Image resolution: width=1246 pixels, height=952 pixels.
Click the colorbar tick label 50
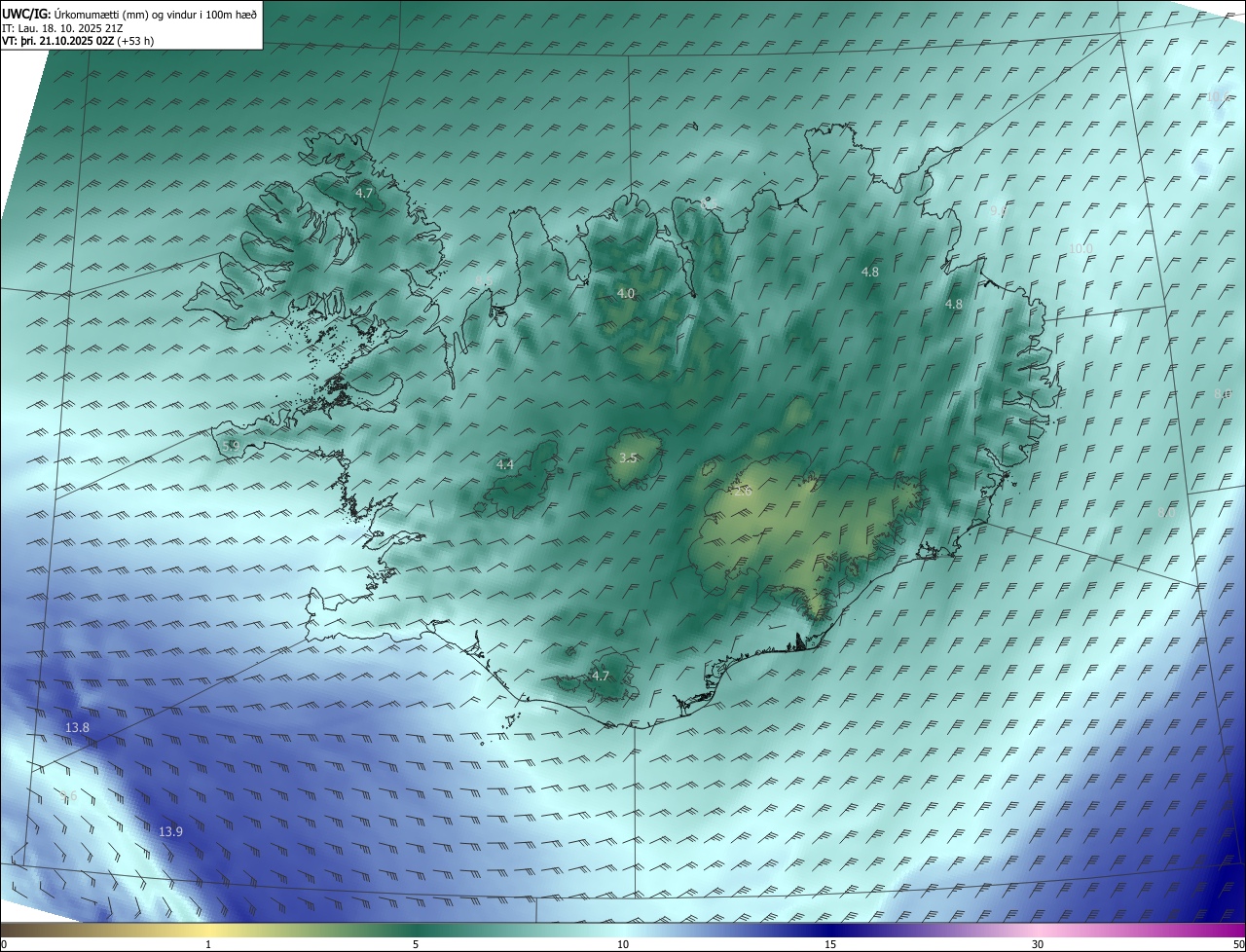[x=1238, y=944]
